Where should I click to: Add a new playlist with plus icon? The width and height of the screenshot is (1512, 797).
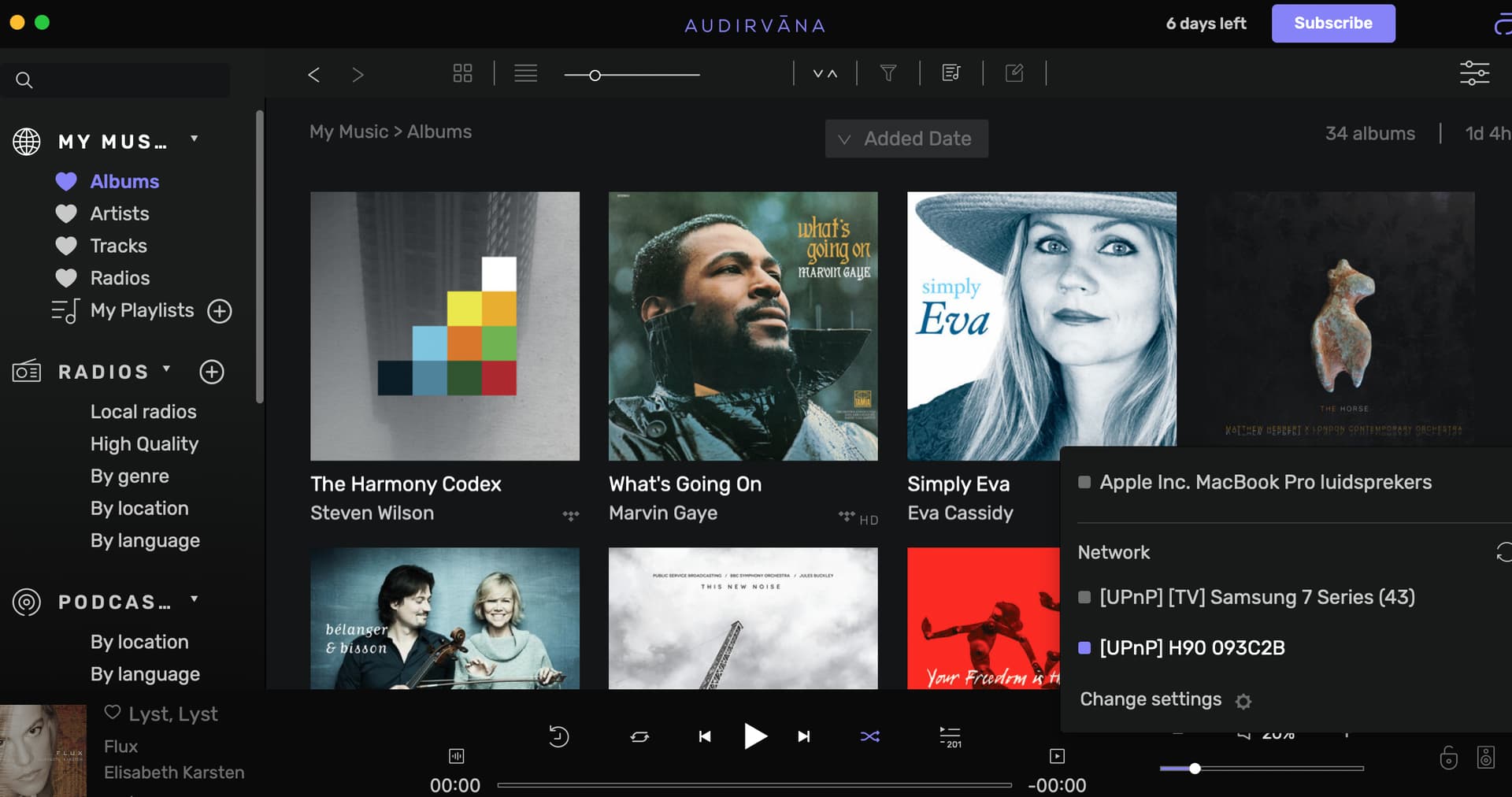coord(220,311)
